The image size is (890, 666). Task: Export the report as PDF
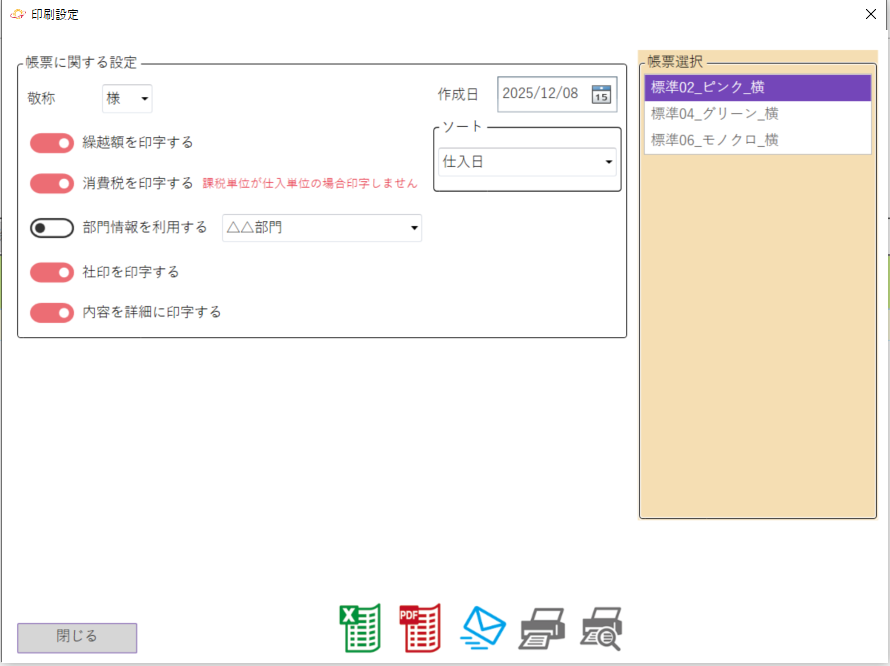point(420,629)
